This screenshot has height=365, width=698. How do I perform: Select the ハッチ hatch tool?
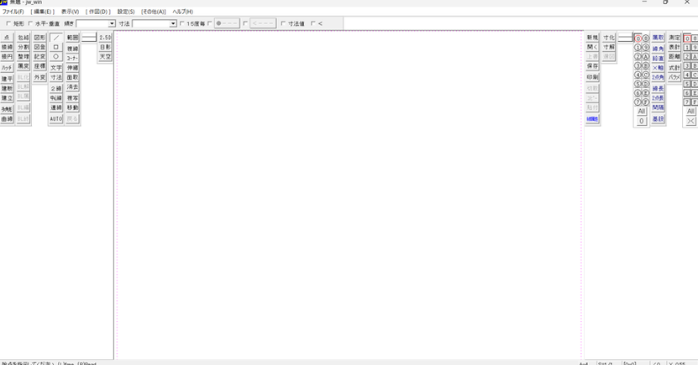tap(7, 68)
